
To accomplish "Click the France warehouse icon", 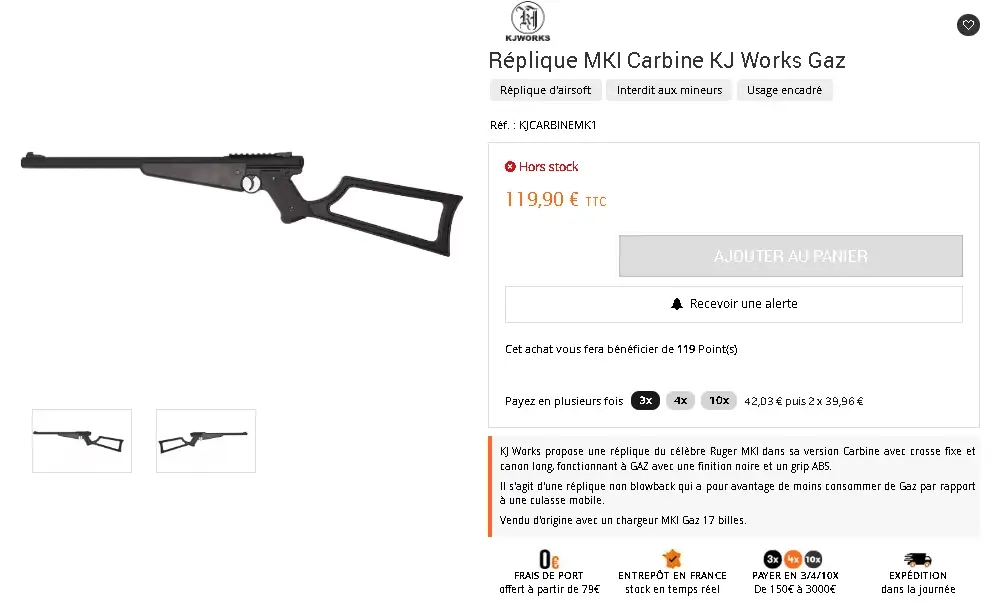I will click(x=672, y=559).
